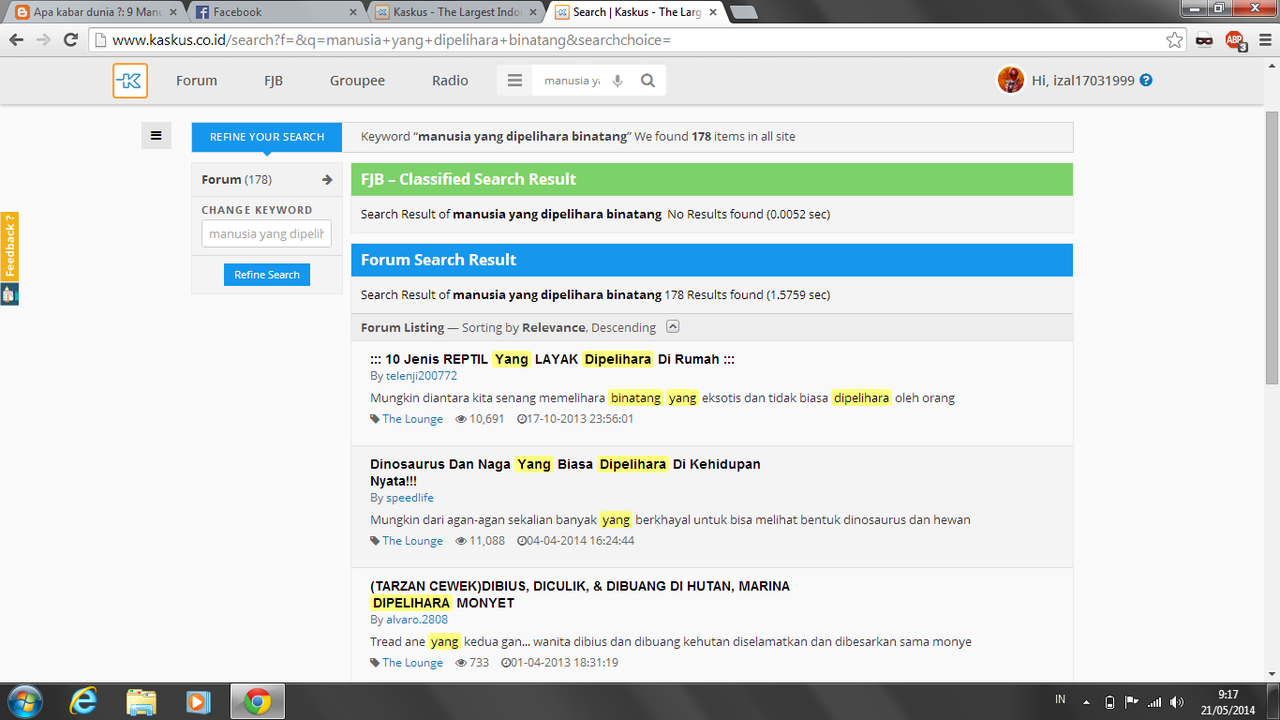Open the Groupee menu item

pos(357,81)
